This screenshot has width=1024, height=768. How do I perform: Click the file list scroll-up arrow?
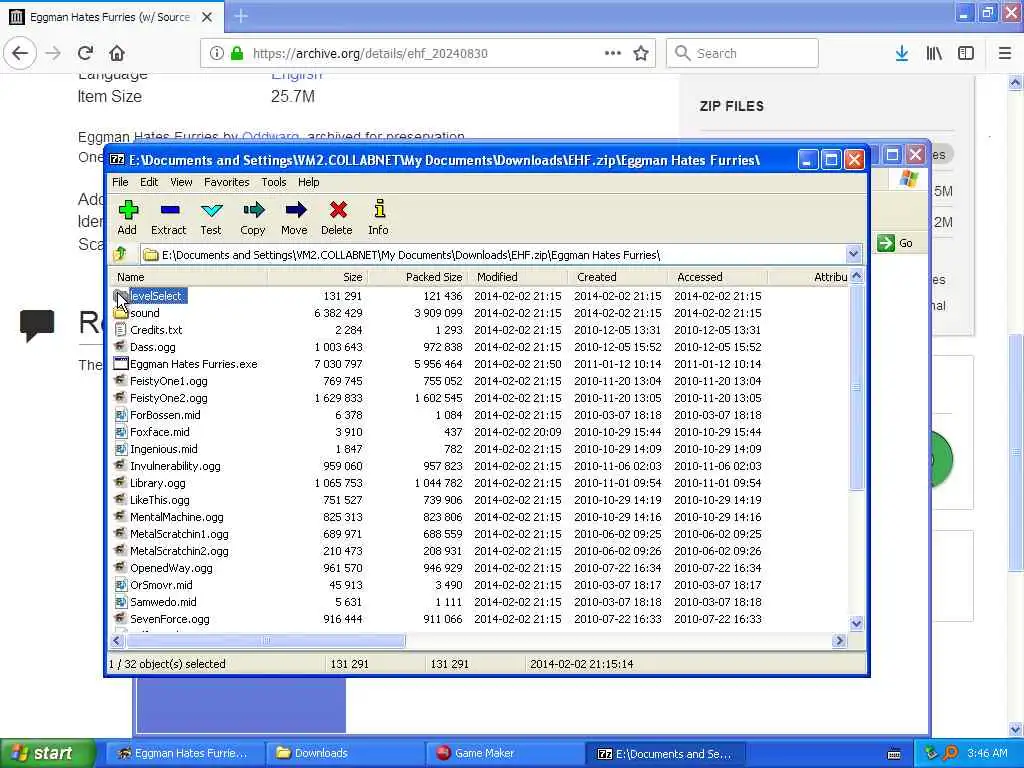point(857,276)
